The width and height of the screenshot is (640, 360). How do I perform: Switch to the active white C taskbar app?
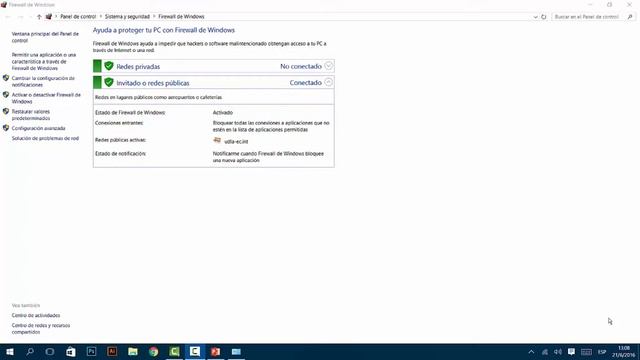tap(195, 351)
